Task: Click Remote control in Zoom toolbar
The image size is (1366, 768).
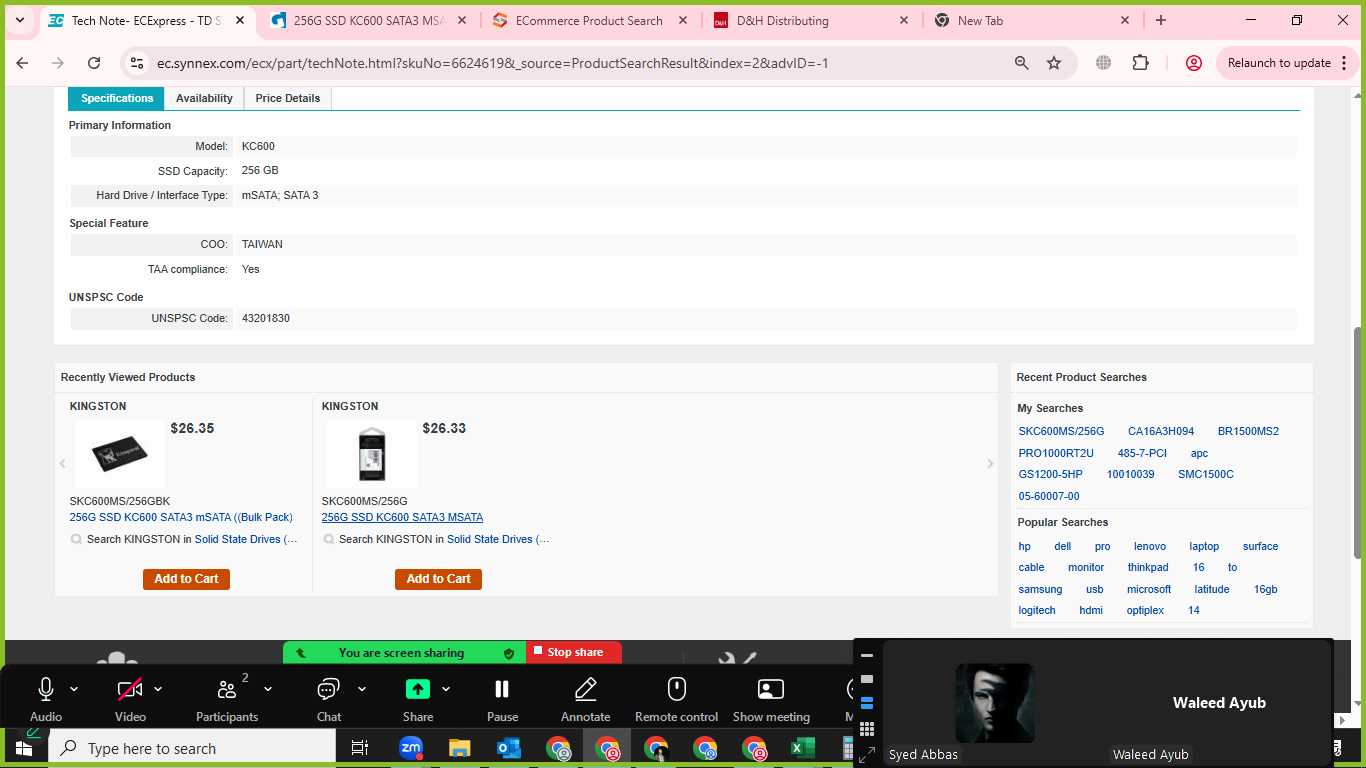Action: [x=677, y=699]
